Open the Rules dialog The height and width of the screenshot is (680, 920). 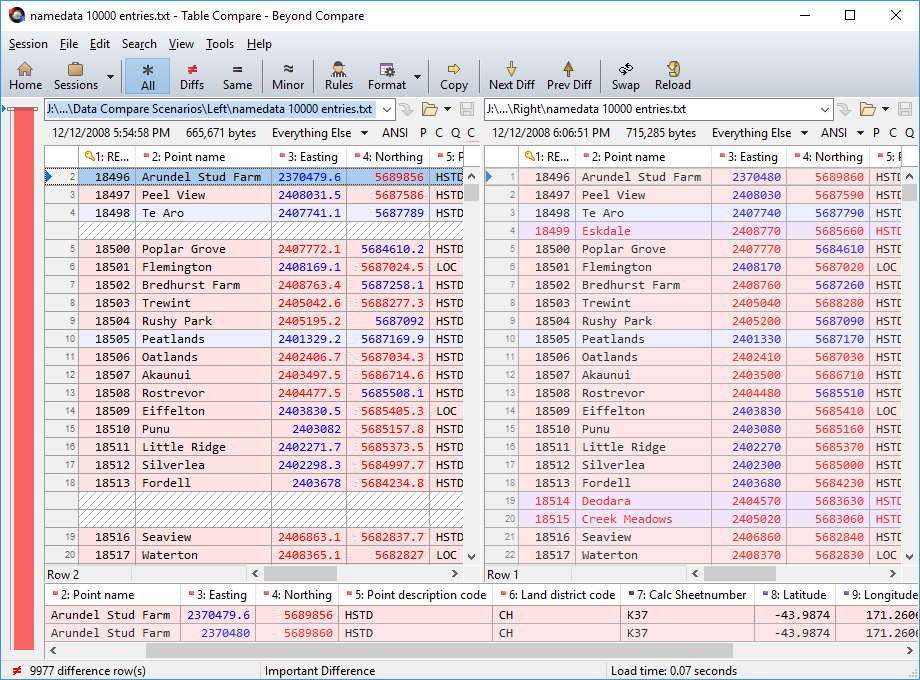339,76
